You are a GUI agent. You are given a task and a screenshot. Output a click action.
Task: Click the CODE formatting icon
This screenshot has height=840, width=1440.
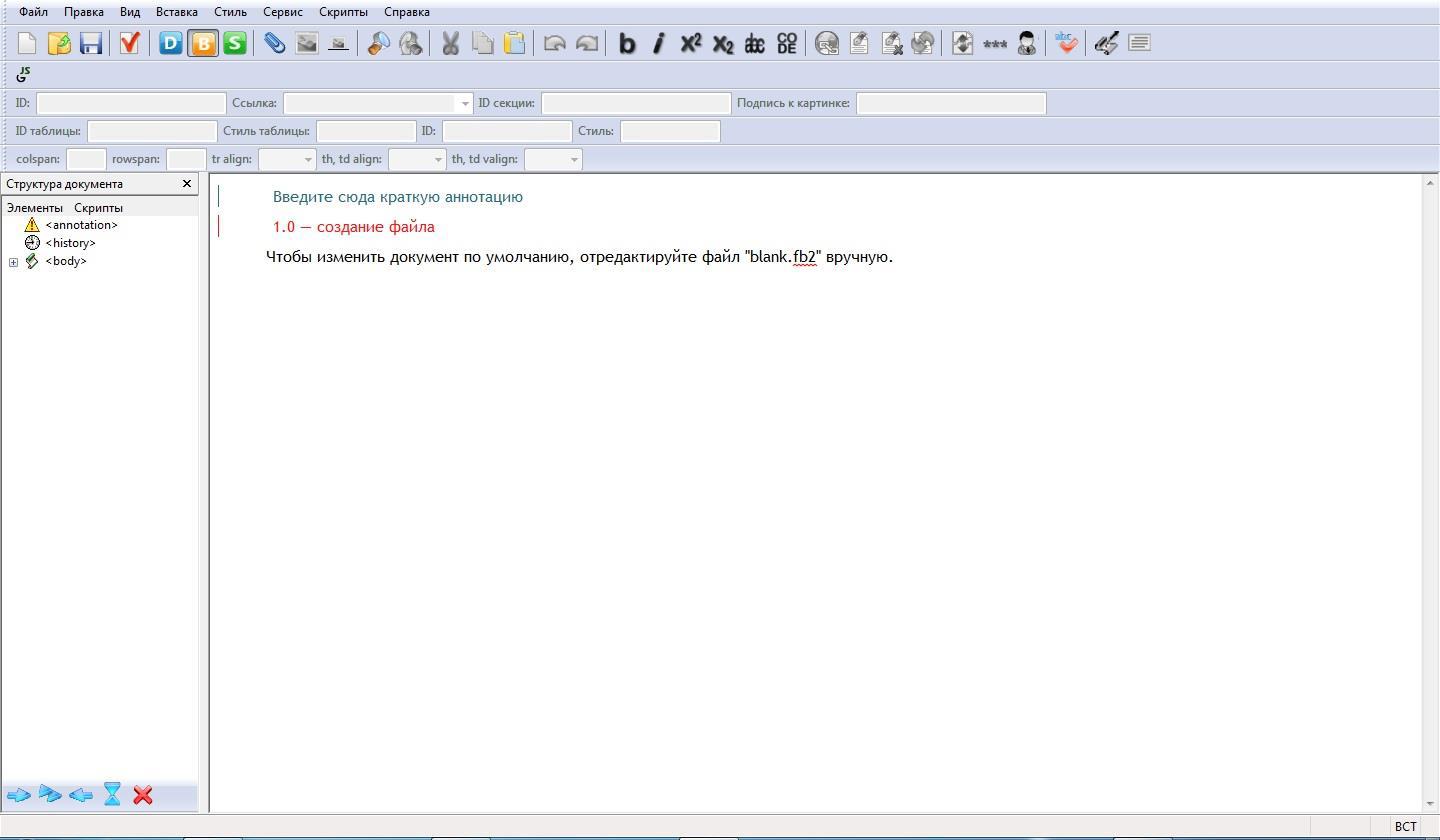(787, 43)
